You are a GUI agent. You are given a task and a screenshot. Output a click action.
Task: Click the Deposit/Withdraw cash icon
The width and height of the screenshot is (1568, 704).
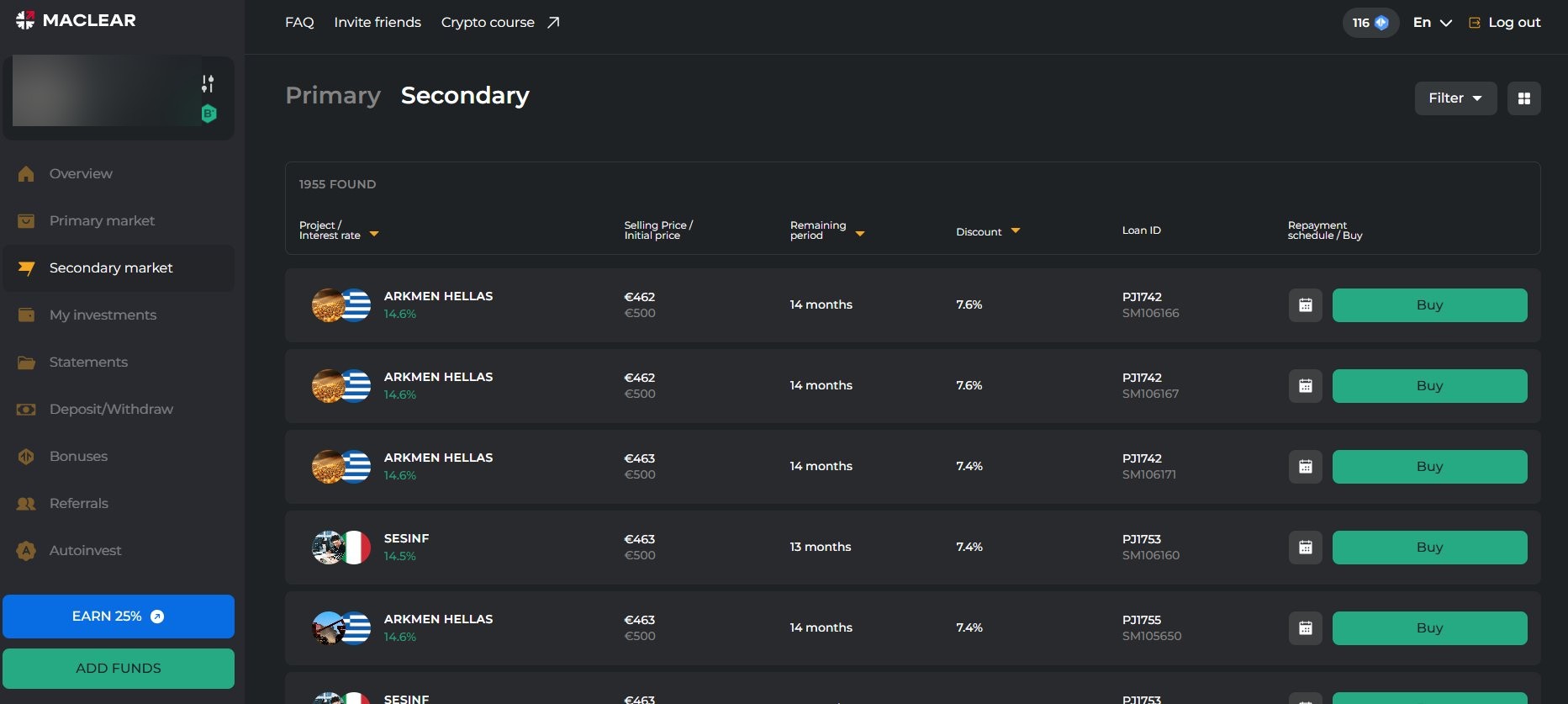pos(26,409)
